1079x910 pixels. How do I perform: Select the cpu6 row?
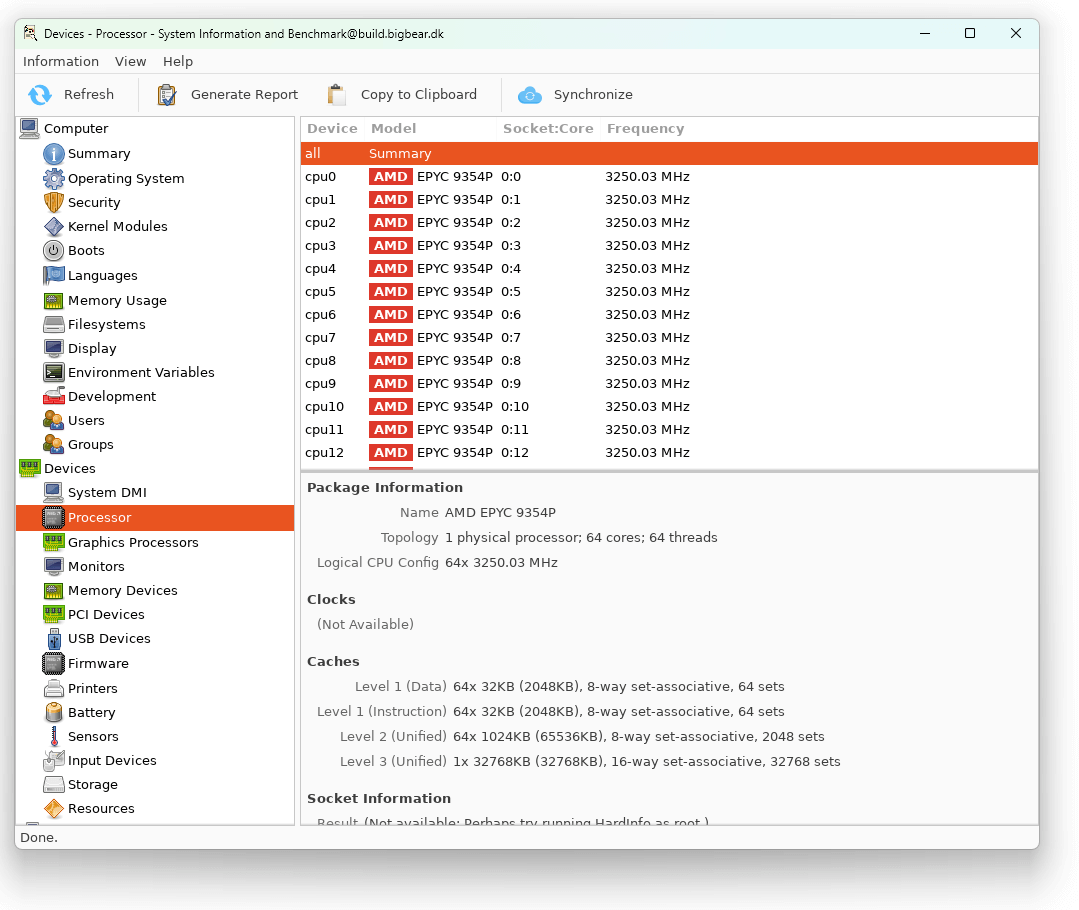(669, 315)
